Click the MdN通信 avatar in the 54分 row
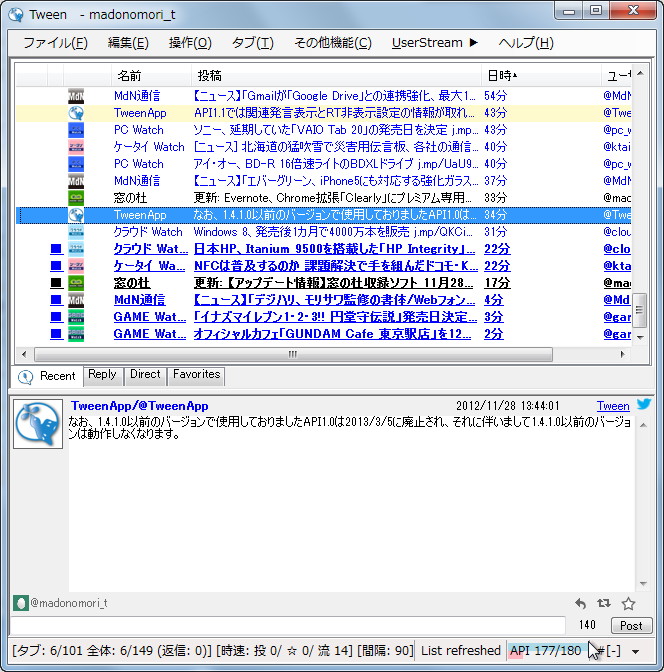Screen dimensions: 664x672 coord(76,96)
